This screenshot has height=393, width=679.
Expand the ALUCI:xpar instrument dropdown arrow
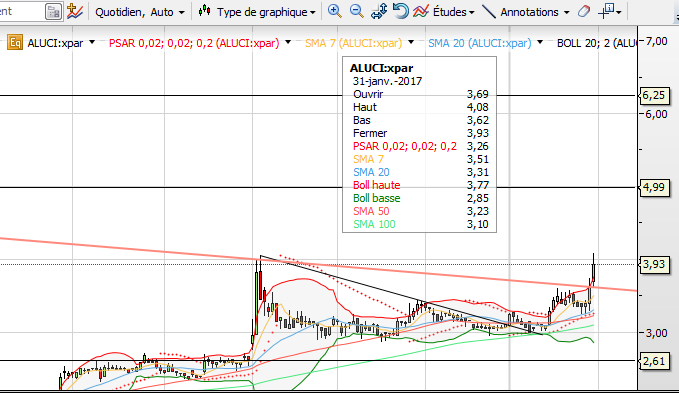coord(92,42)
